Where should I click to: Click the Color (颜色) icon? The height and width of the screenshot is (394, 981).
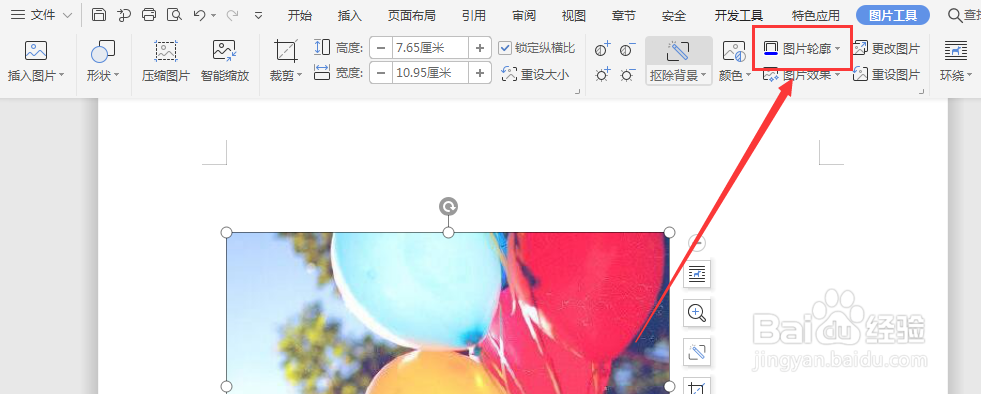734,51
